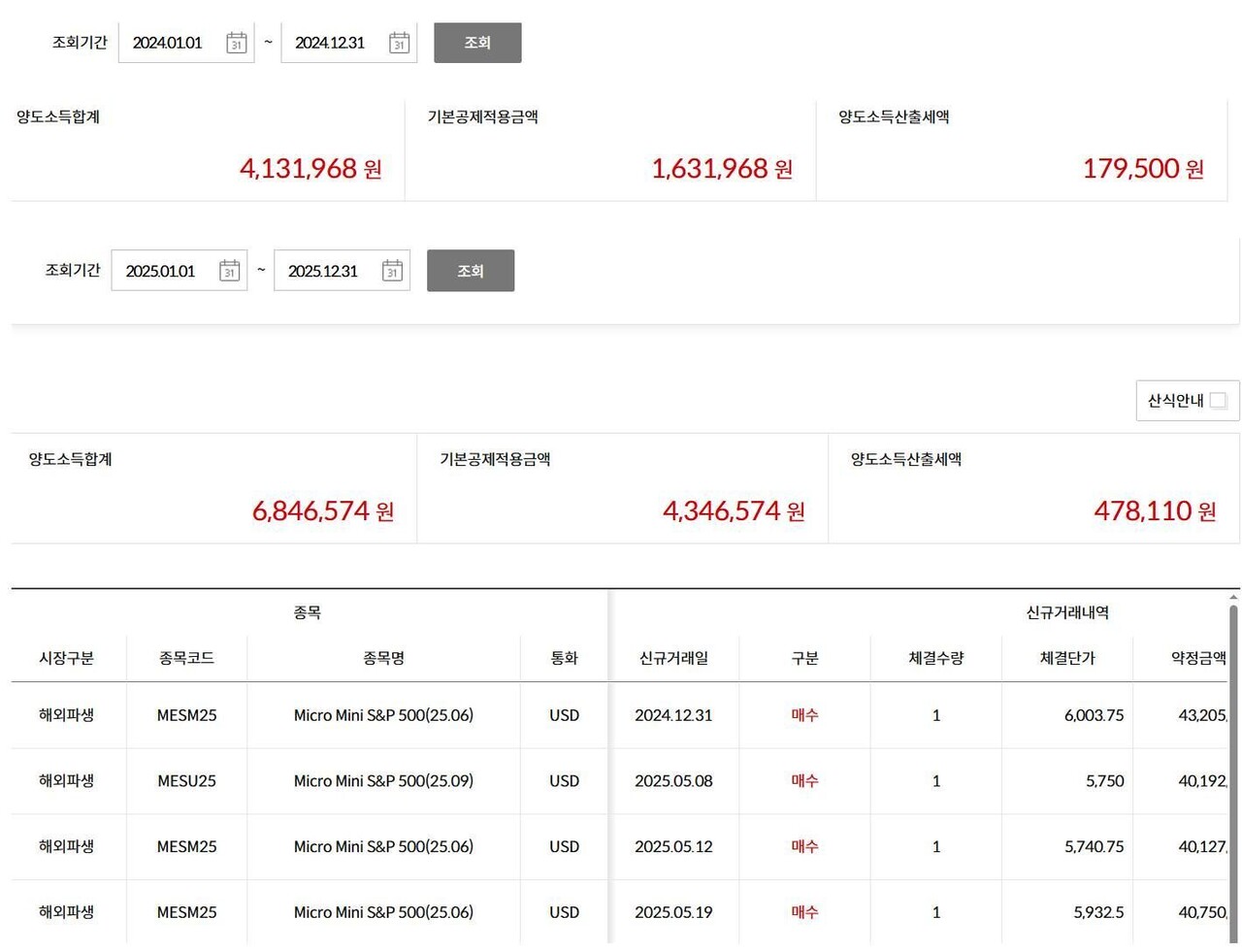Select the MESU25 stock code row
1242x952 pixels.
point(186,781)
